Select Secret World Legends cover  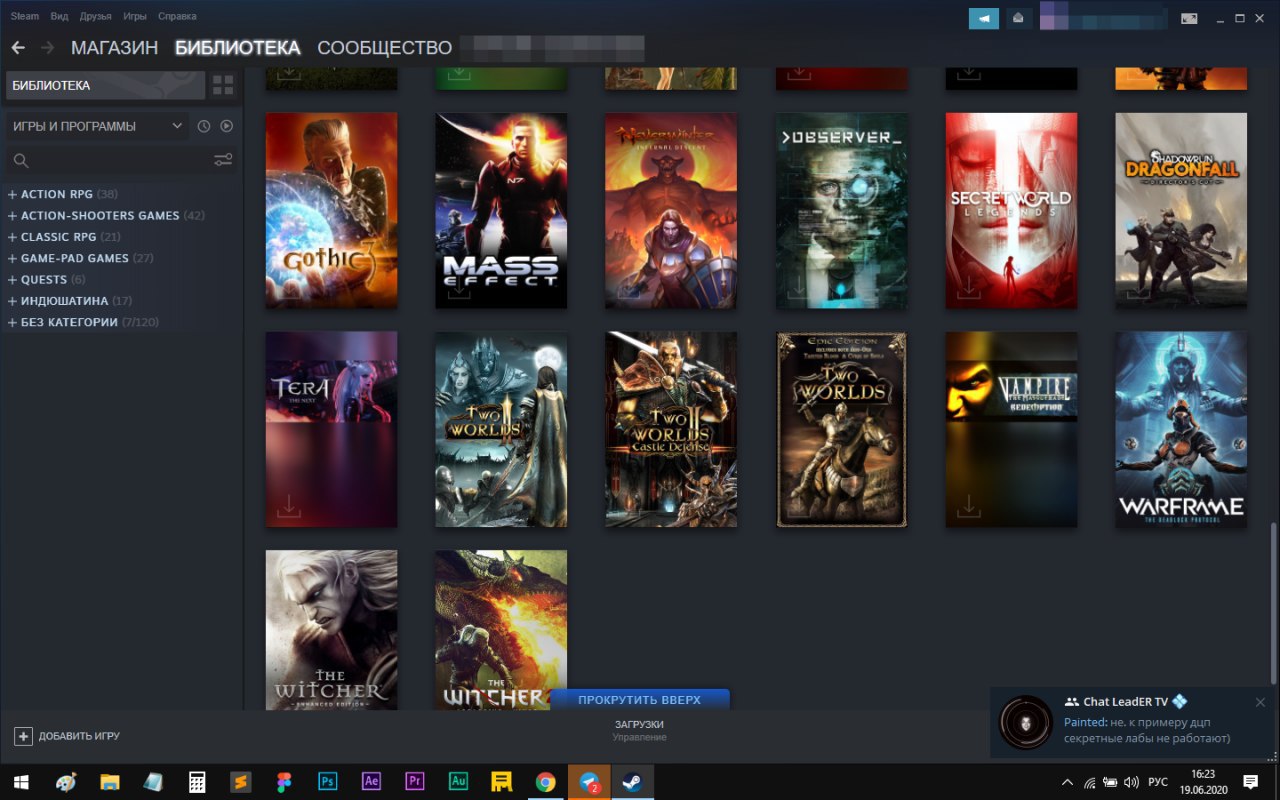click(x=1011, y=210)
